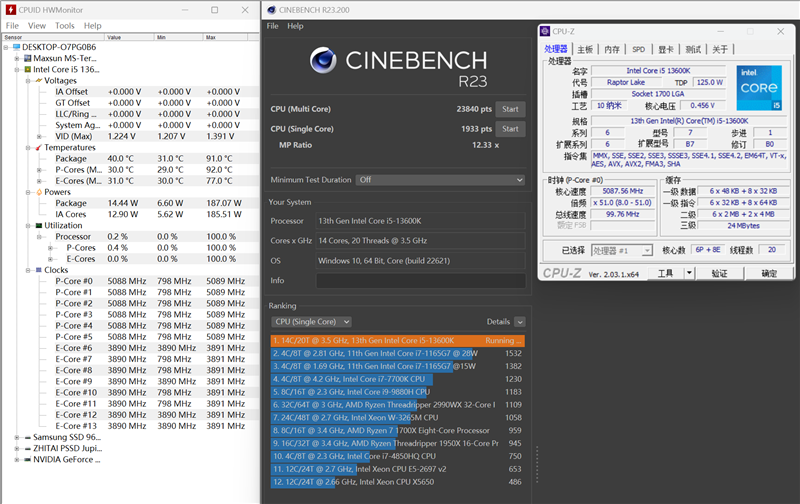Click the 5087.56 MHz core speed value

[622, 191]
